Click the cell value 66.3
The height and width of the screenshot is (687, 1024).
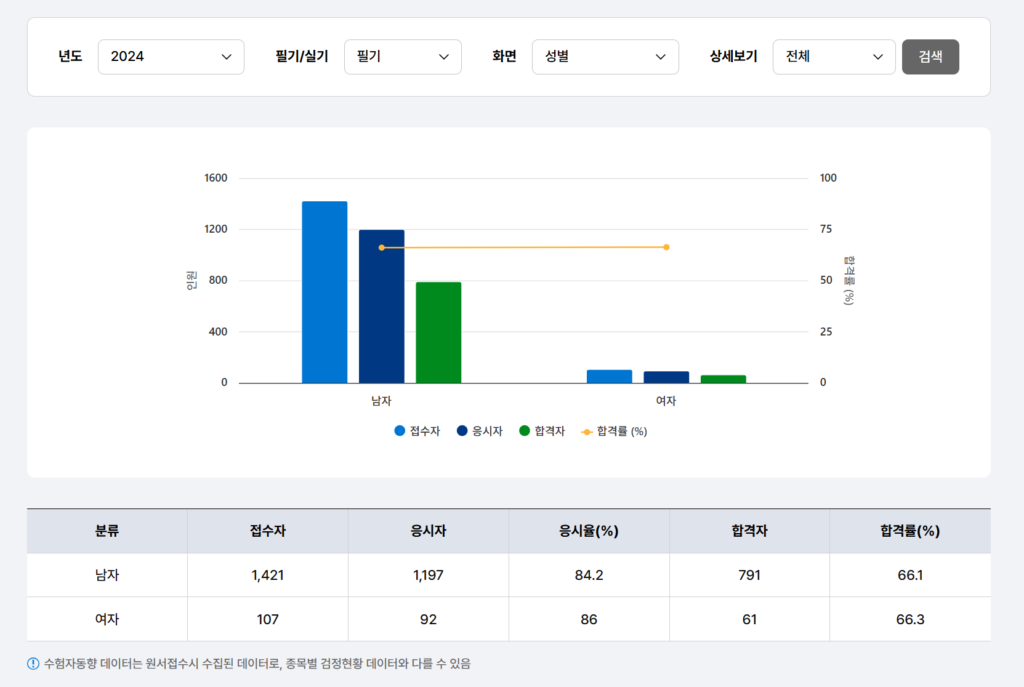(910, 619)
